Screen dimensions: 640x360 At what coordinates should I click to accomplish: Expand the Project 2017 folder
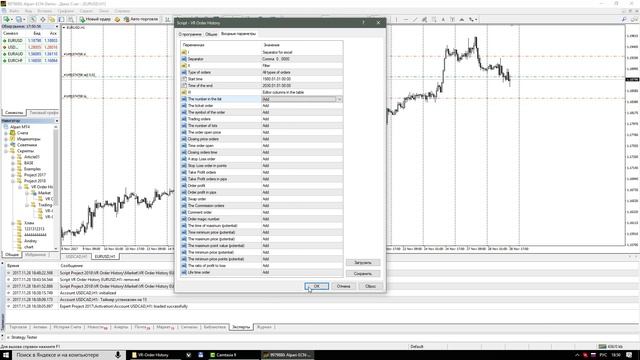click(13, 175)
